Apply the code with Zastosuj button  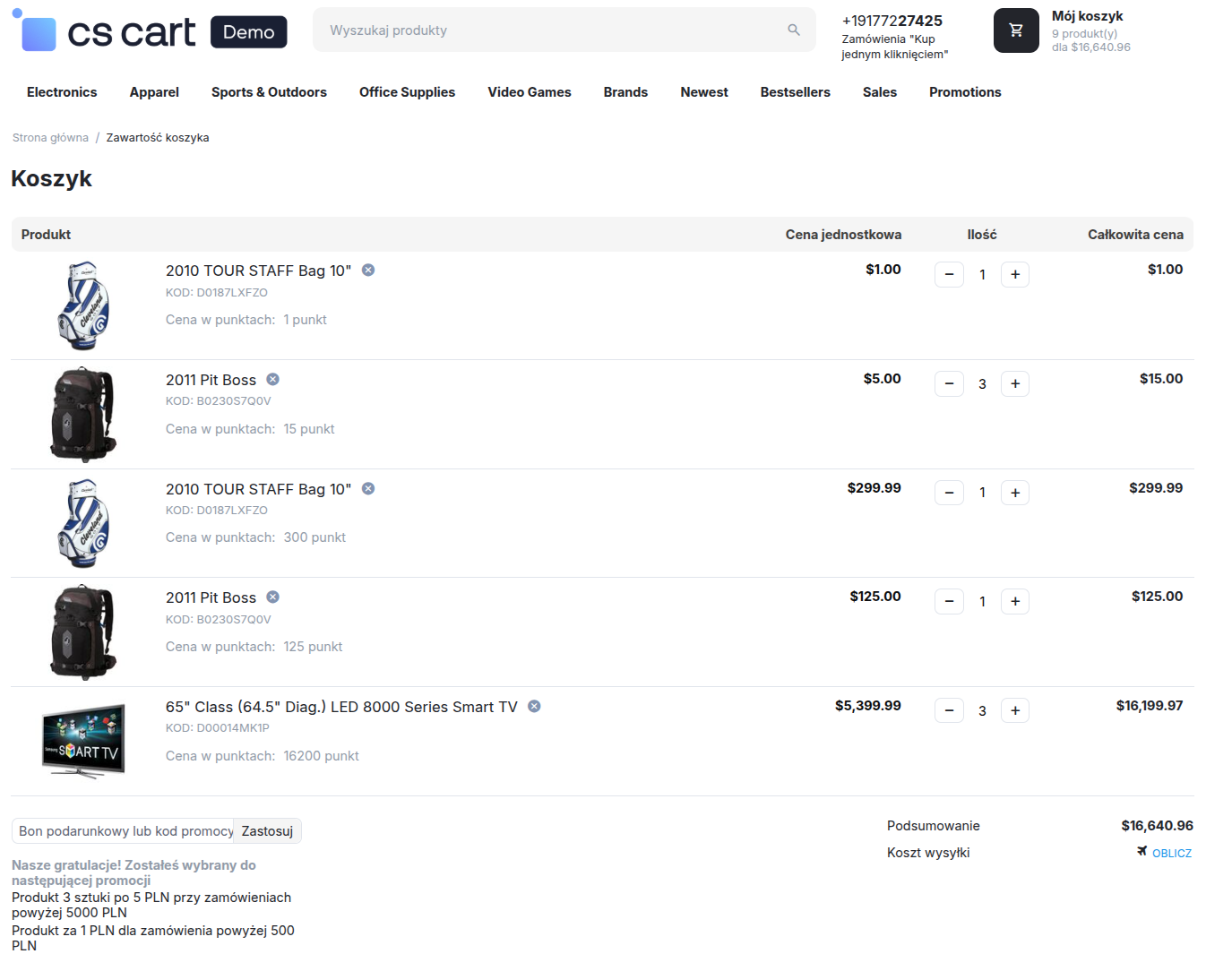267,831
